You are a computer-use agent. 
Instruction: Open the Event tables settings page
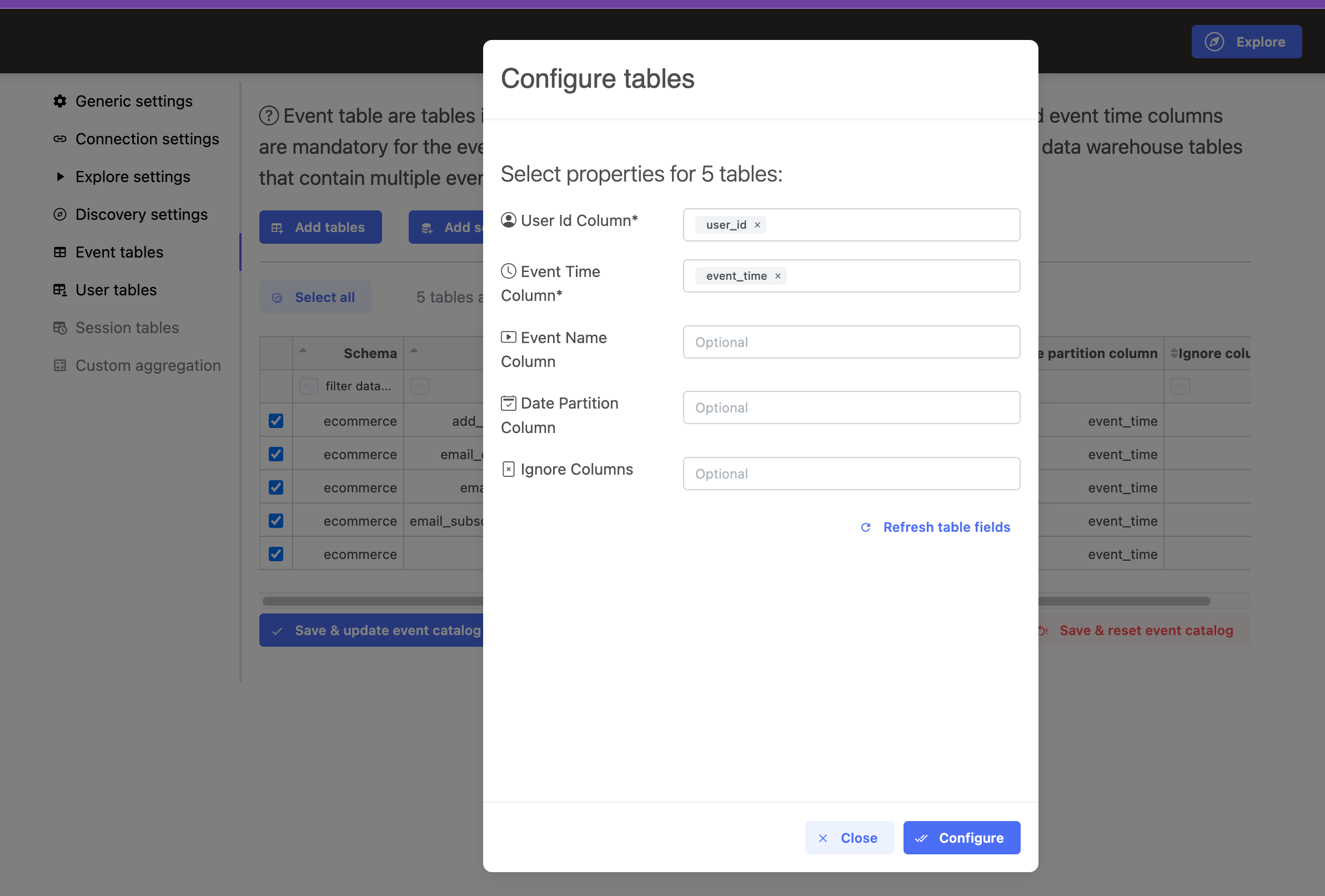(119, 253)
